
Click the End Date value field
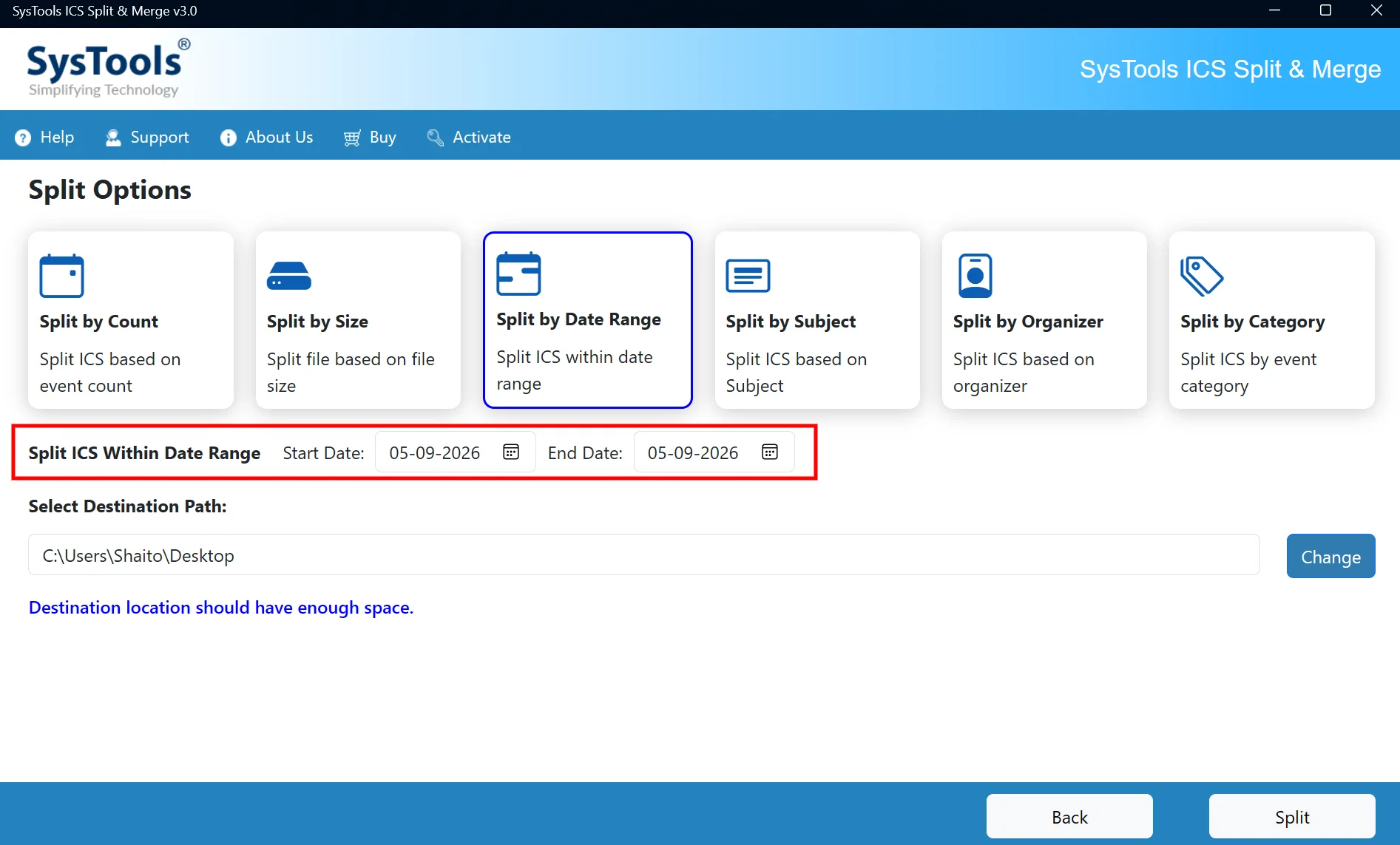(x=714, y=452)
